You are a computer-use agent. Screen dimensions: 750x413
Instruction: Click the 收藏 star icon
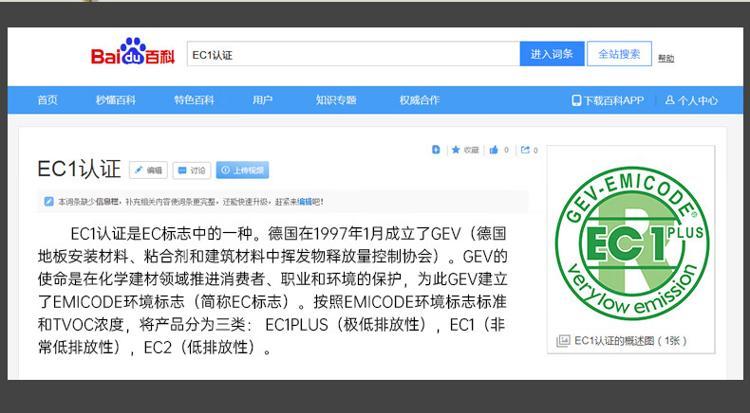456,150
